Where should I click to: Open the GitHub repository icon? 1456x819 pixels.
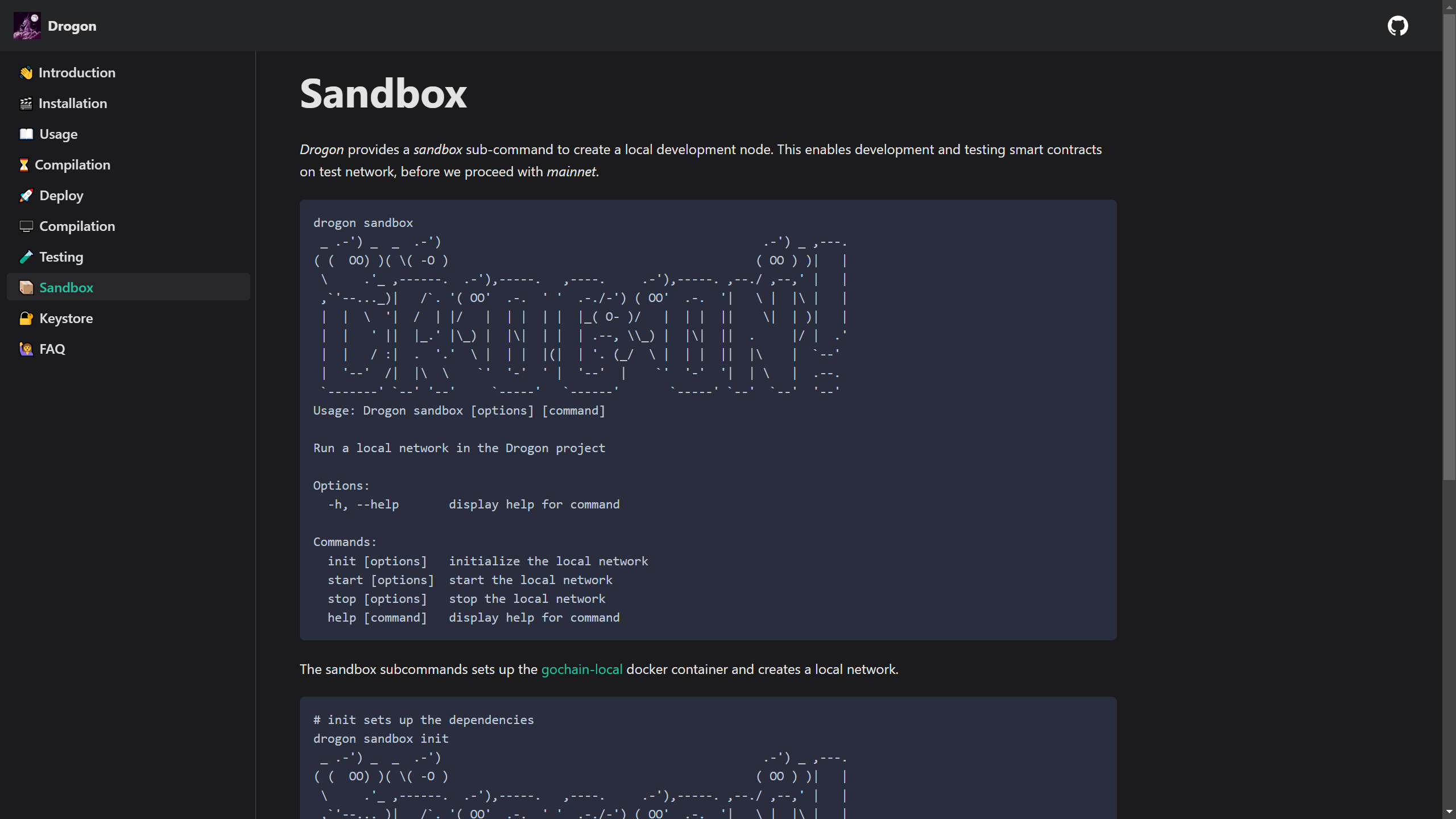point(1397,26)
